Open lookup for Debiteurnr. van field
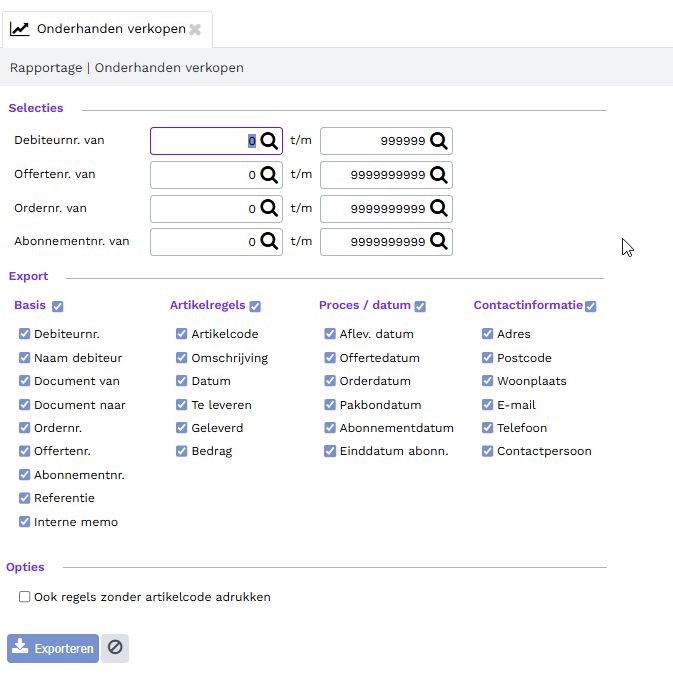The width and height of the screenshot is (673, 690). click(x=269, y=141)
